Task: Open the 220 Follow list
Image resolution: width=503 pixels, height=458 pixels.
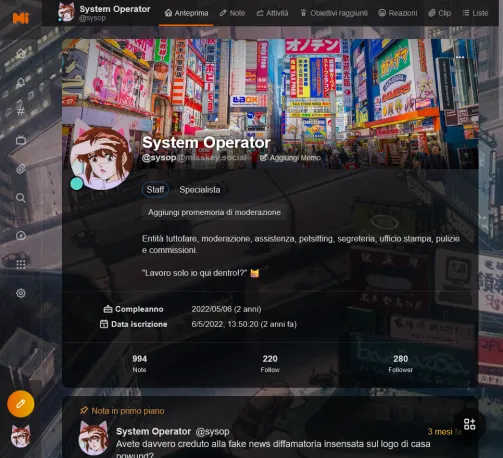Action: [270, 363]
